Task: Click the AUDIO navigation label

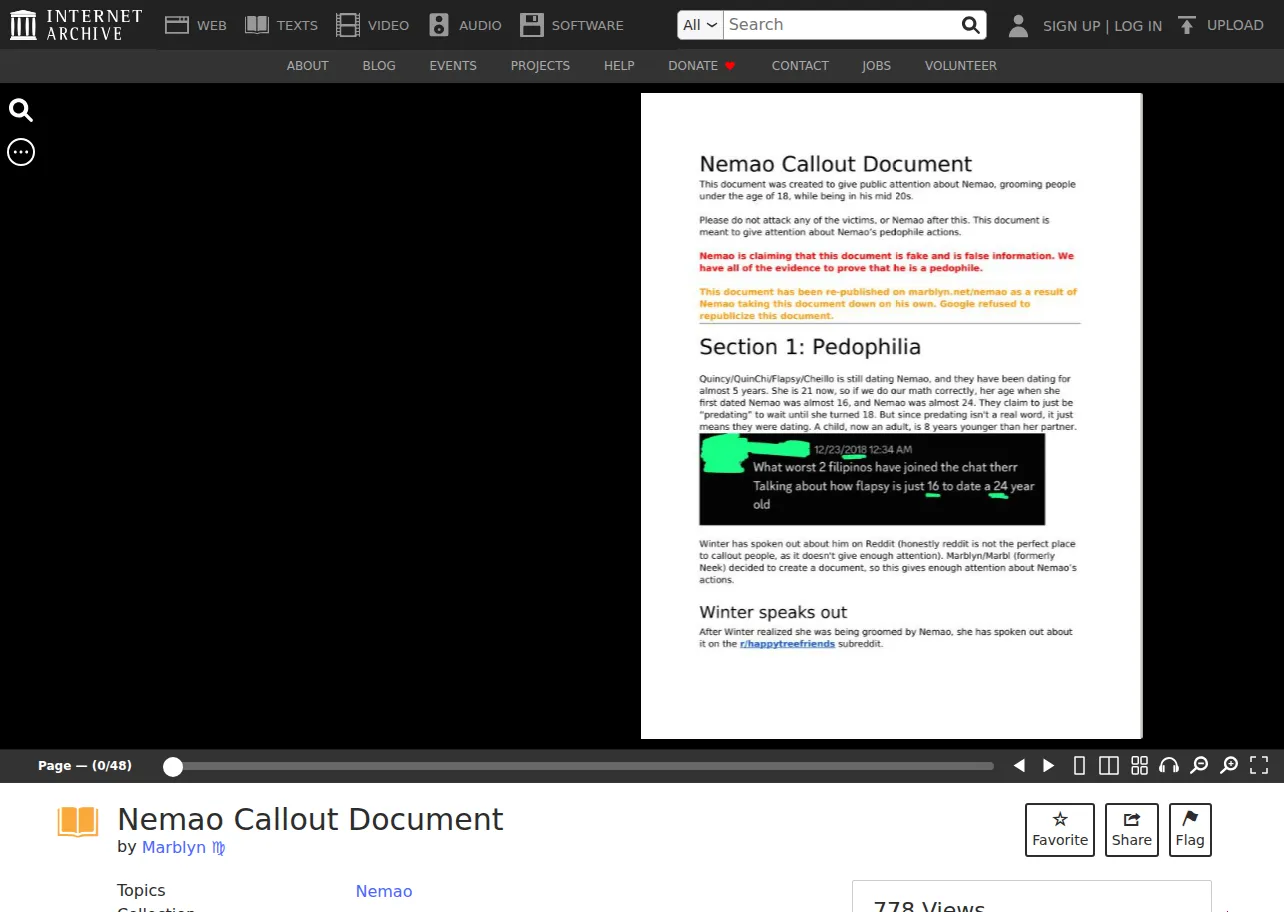Action: point(480,25)
